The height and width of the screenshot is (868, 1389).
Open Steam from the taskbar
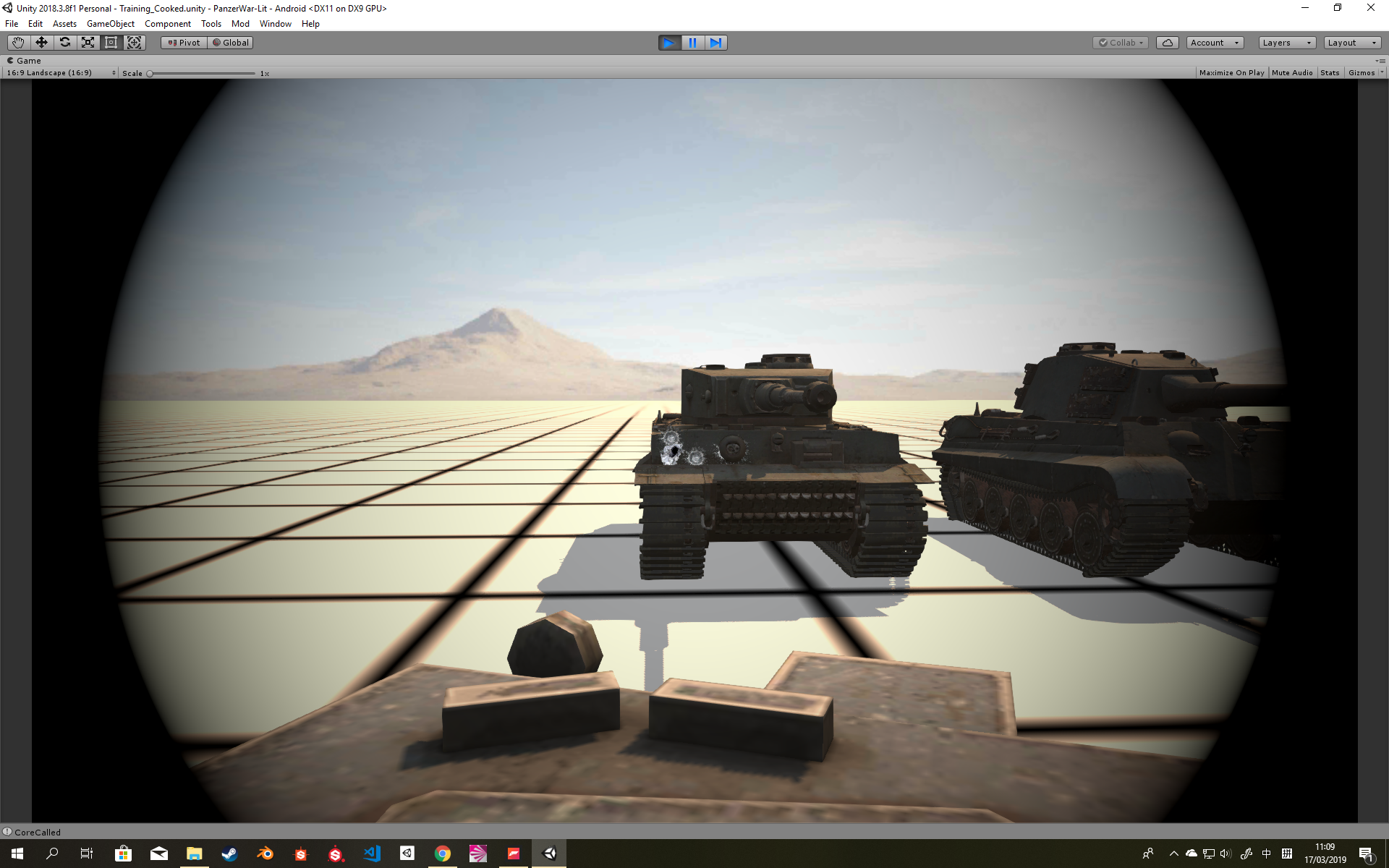pos(229,854)
